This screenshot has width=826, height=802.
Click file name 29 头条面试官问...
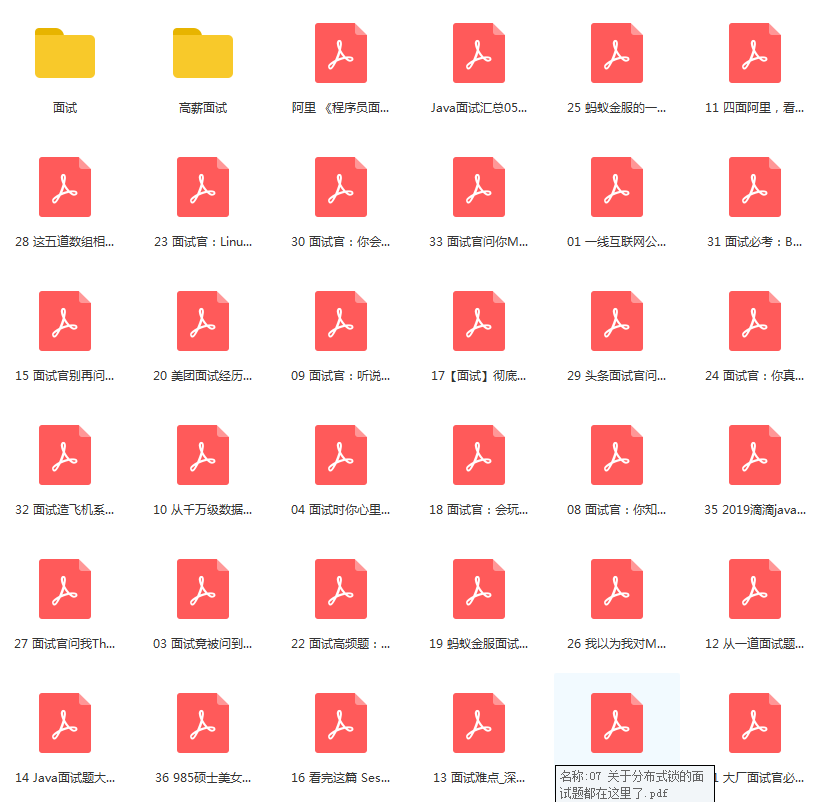[617, 376]
